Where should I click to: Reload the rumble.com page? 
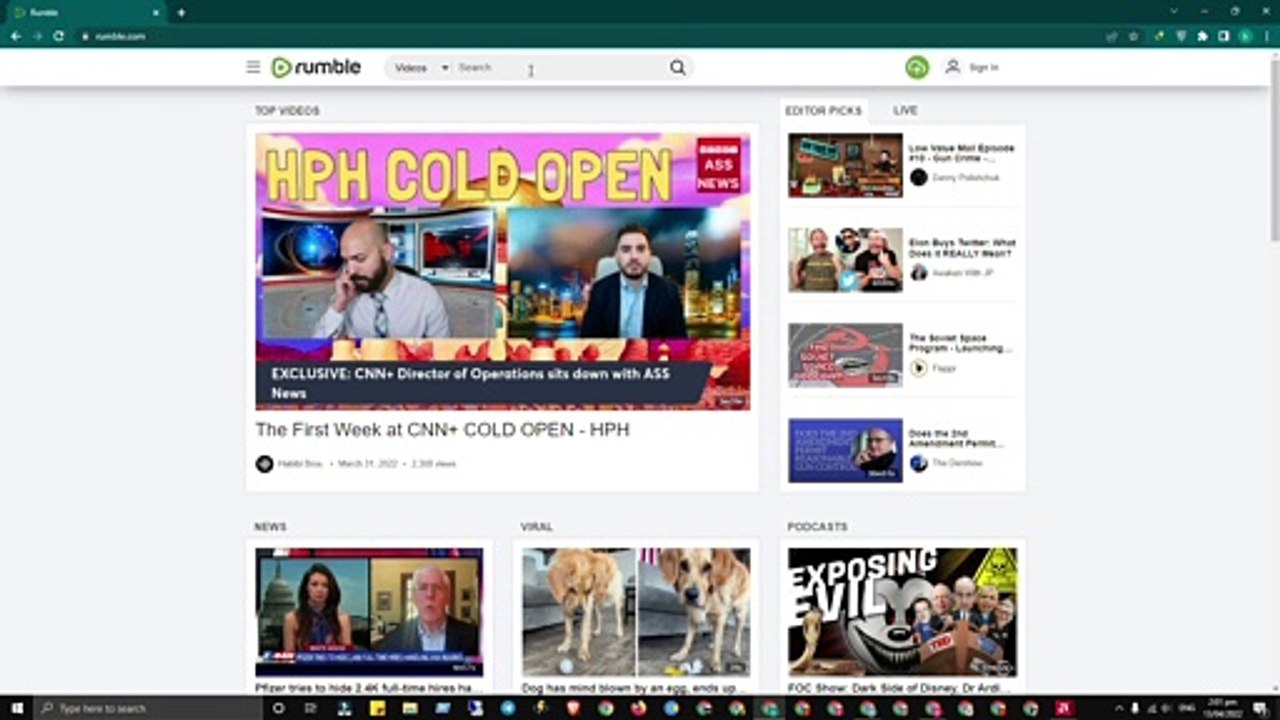59,36
